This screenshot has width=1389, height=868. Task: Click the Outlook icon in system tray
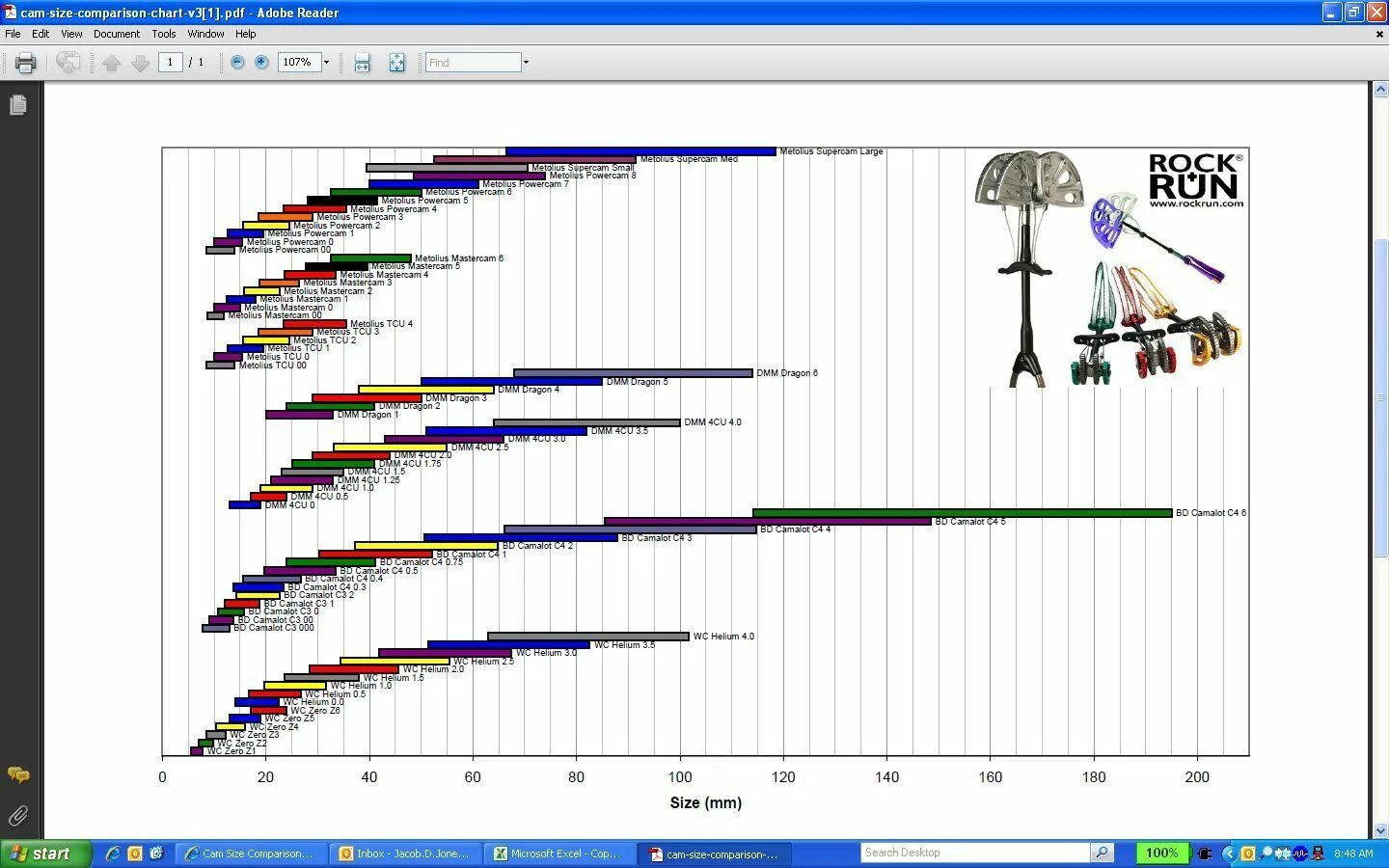(1248, 854)
